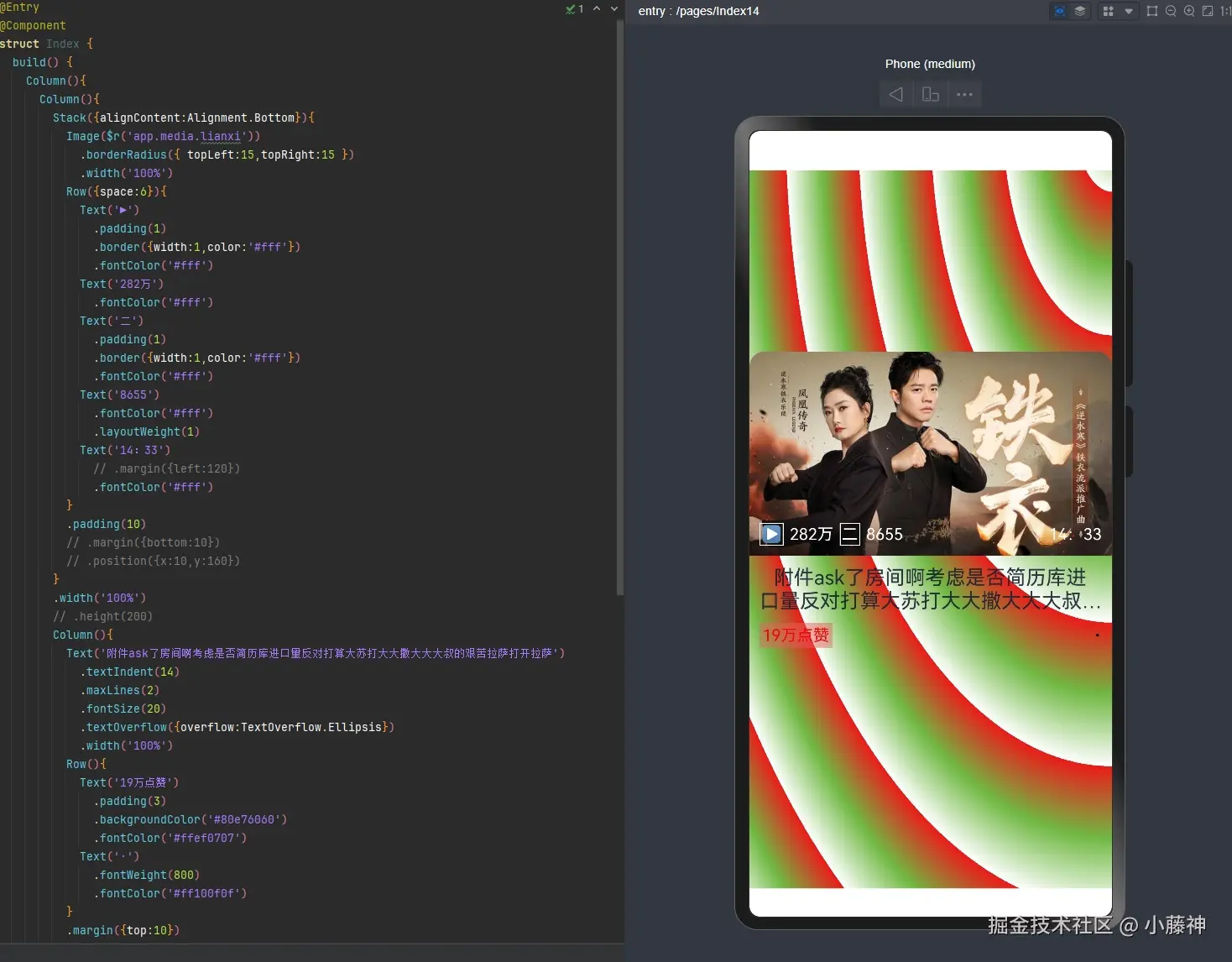Click the struct Index line
1232x962 pixels.
46,44
